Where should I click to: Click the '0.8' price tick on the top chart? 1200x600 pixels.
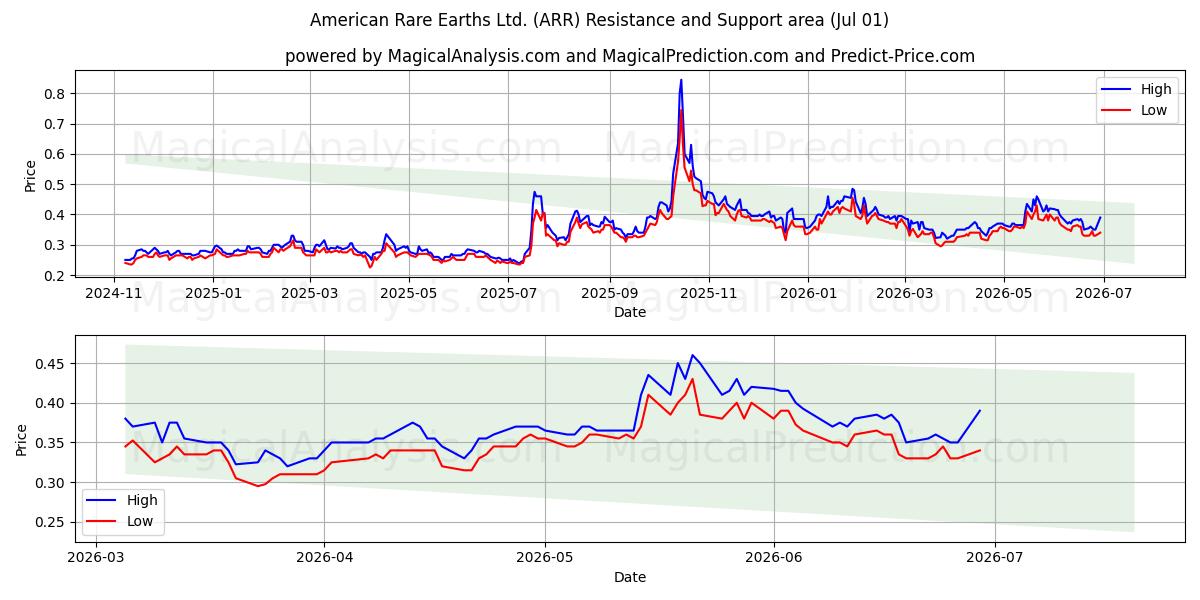56,94
